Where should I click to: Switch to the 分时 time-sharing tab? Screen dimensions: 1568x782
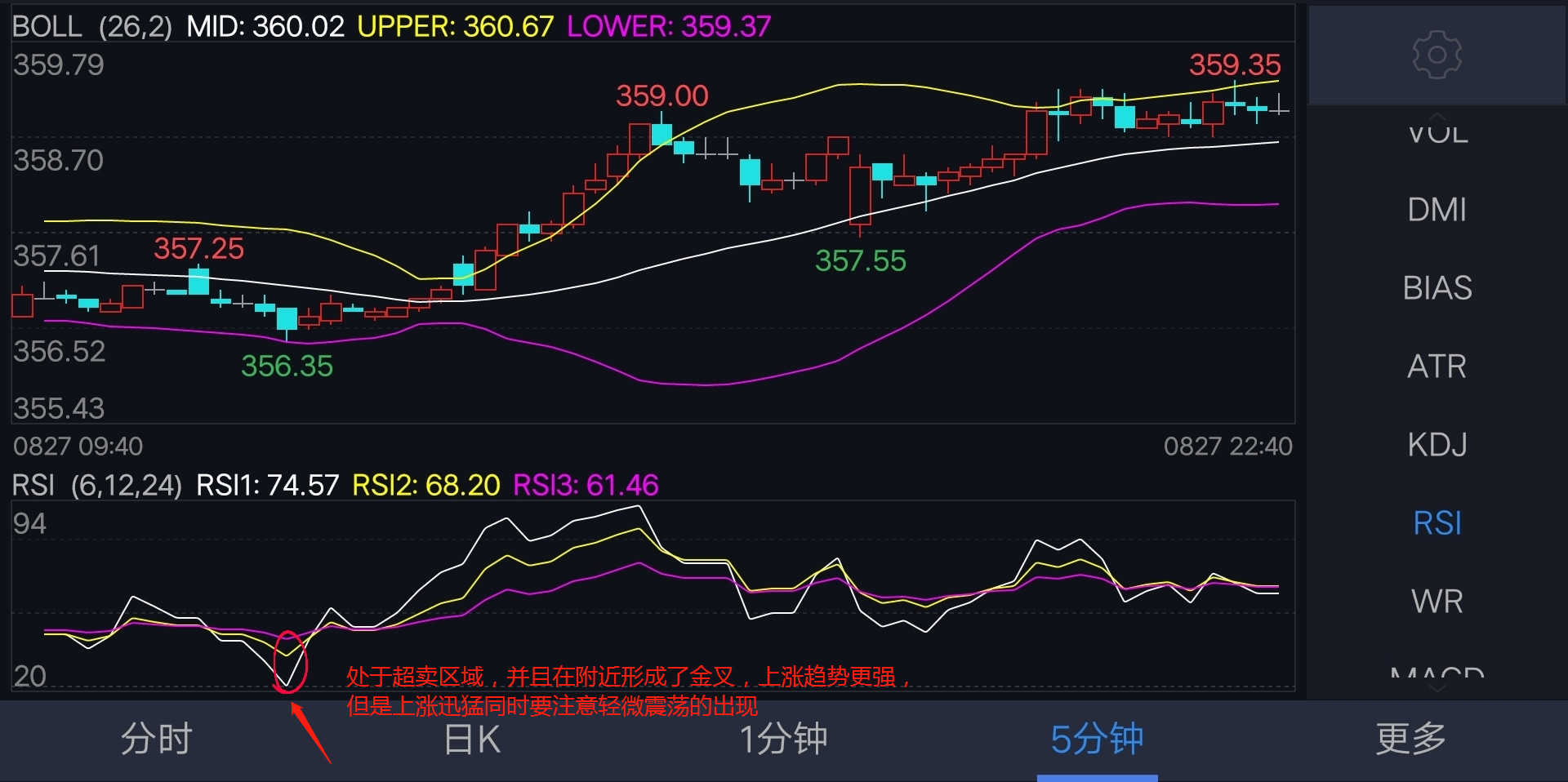157,740
